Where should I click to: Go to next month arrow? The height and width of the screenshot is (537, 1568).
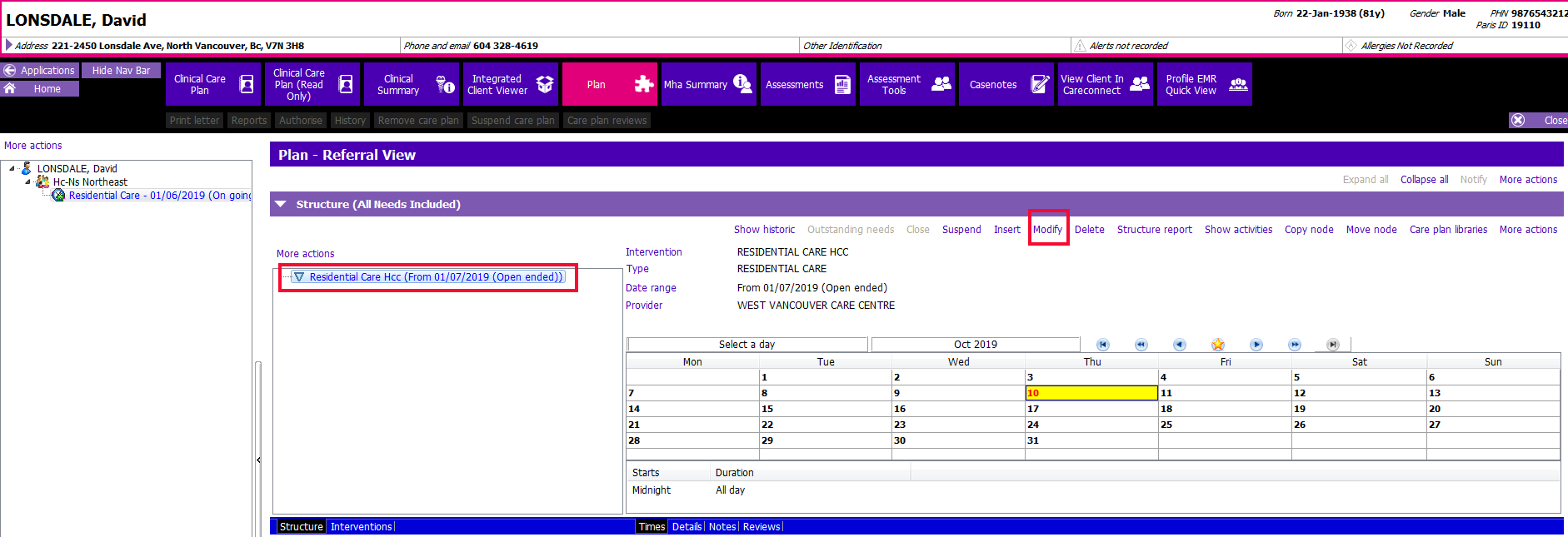coord(1256,345)
